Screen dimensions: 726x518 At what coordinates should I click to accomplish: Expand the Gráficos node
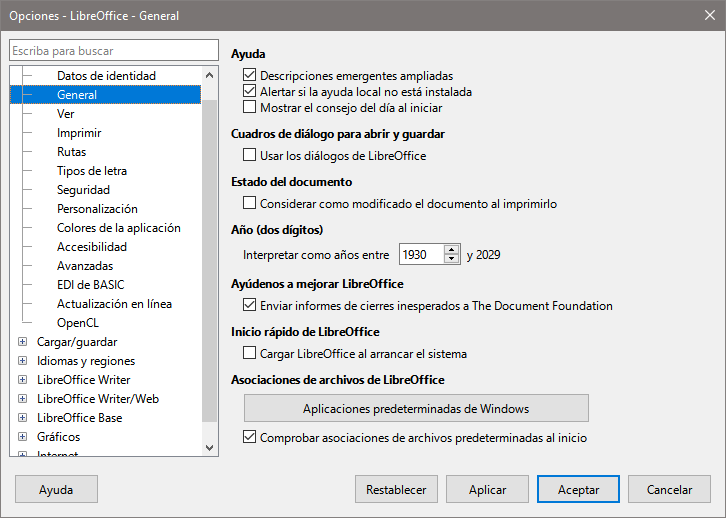[x=22, y=437]
